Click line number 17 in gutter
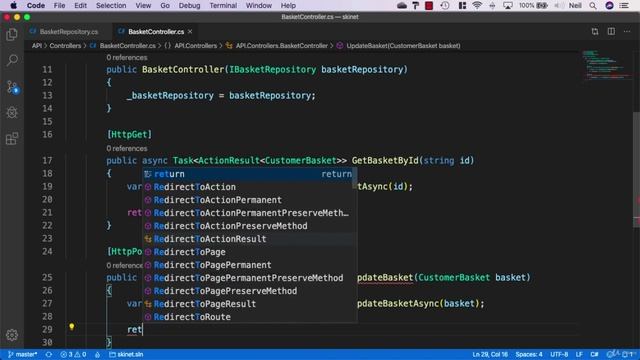 pos(47,160)
